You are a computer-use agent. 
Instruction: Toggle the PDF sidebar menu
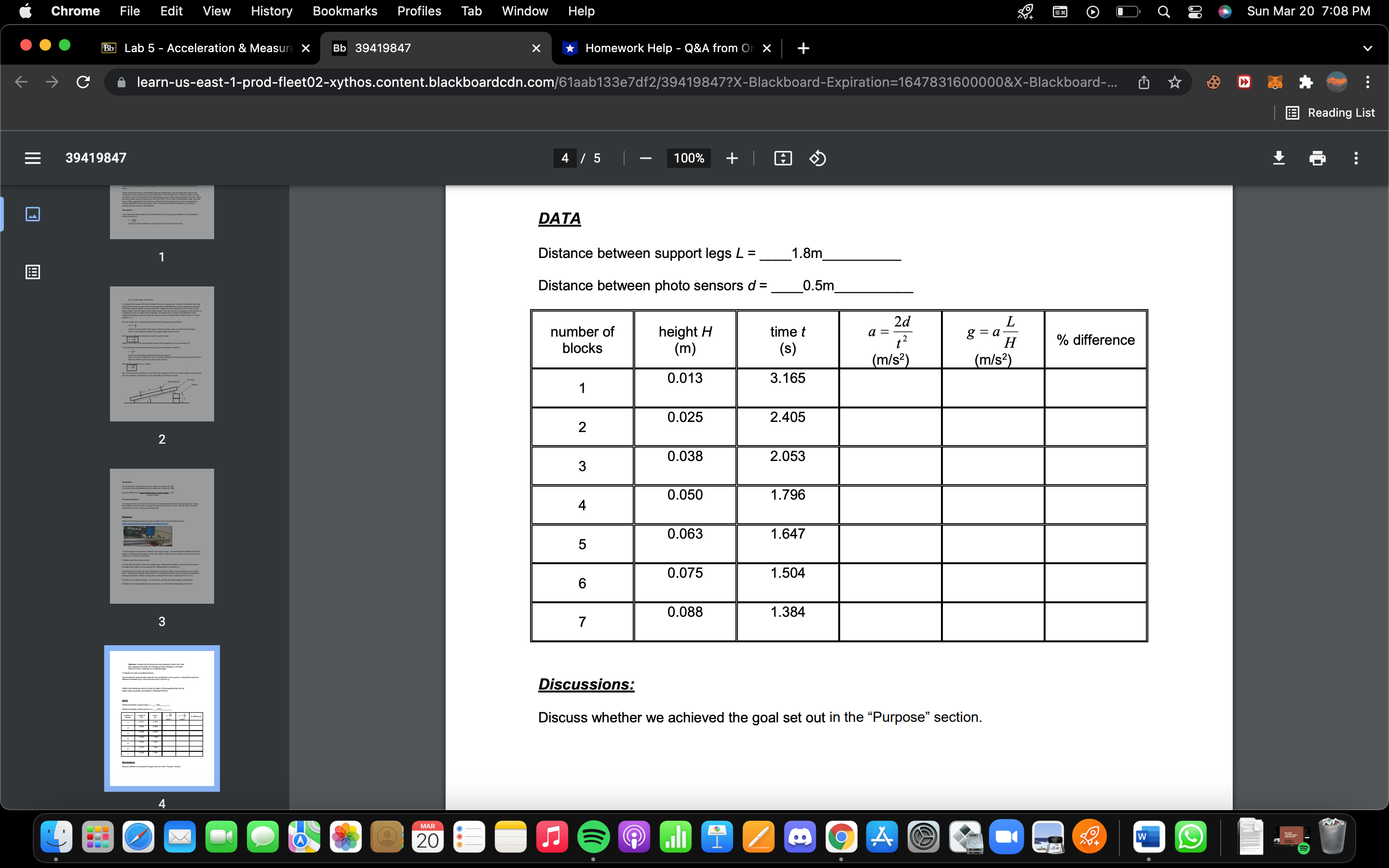pyautogui.click(x=33, y=158)
